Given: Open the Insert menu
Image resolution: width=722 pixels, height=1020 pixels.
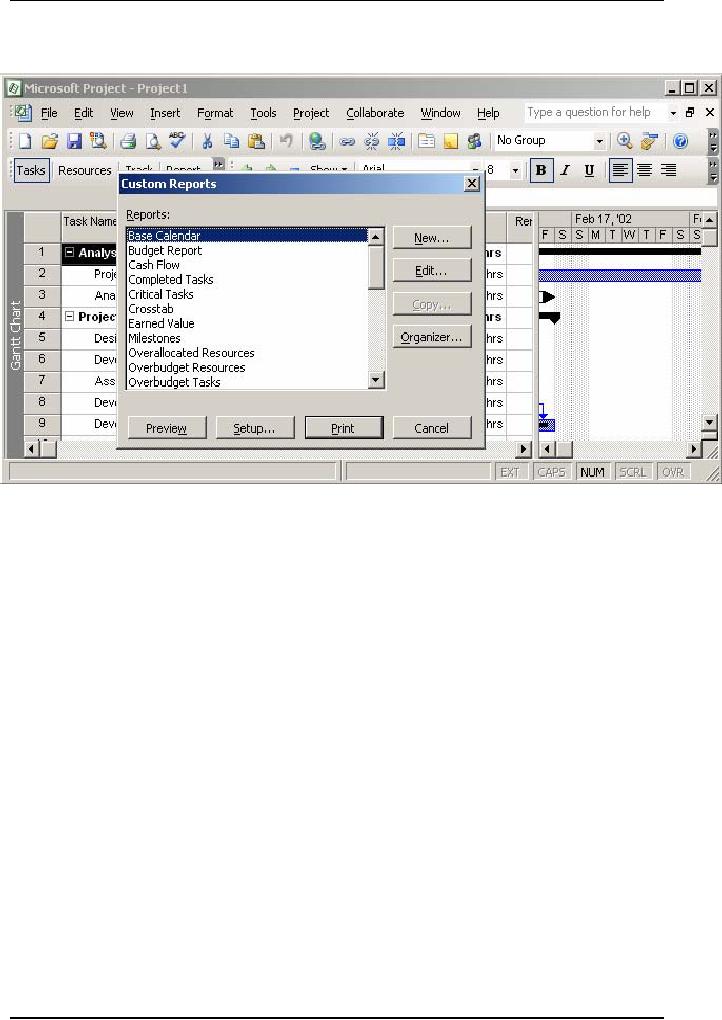Looking at the screenshot, I should (x=165, y=113).
